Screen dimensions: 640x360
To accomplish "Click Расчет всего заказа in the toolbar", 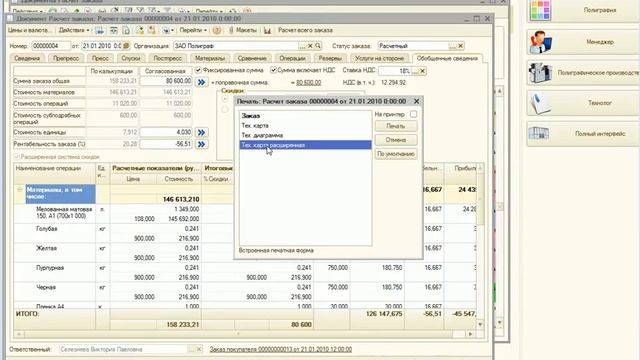I will pos(305,30).
